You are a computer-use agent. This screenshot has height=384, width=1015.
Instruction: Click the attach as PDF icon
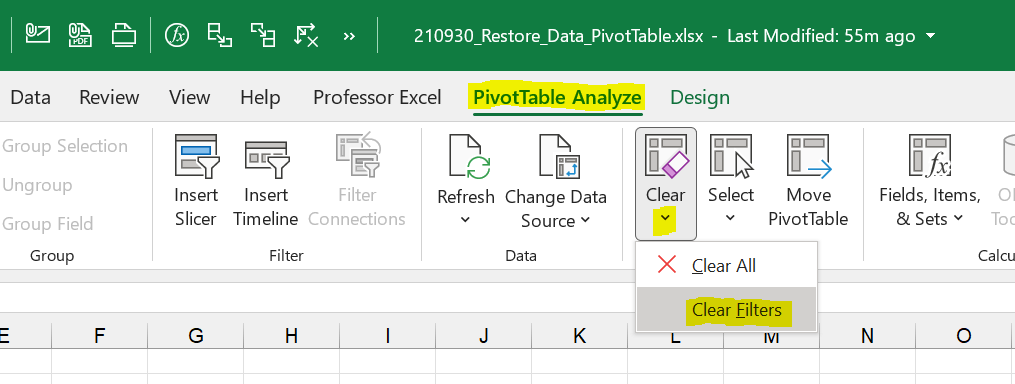[x=80, y=34]
